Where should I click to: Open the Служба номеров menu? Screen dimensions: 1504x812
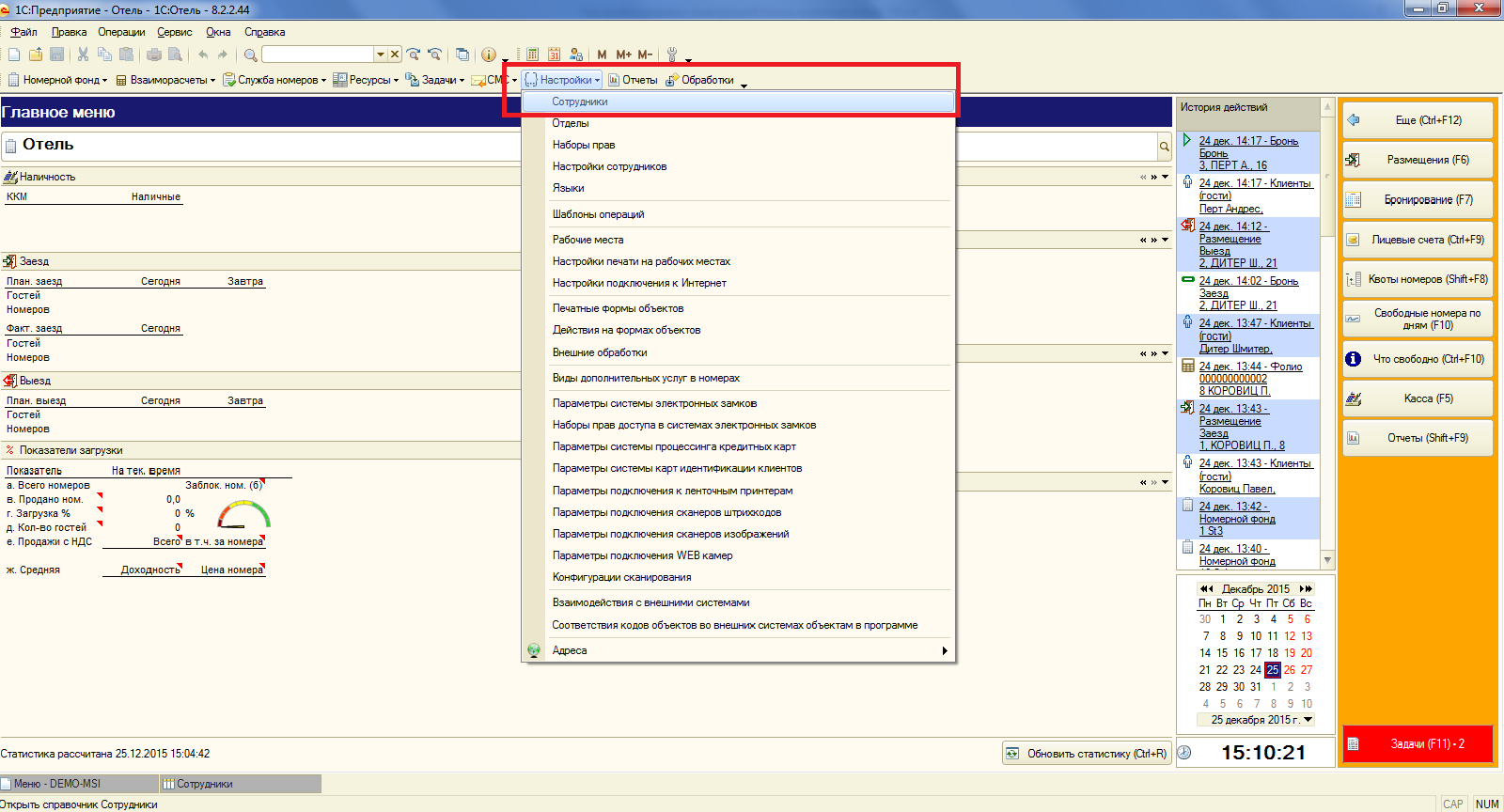274,80
